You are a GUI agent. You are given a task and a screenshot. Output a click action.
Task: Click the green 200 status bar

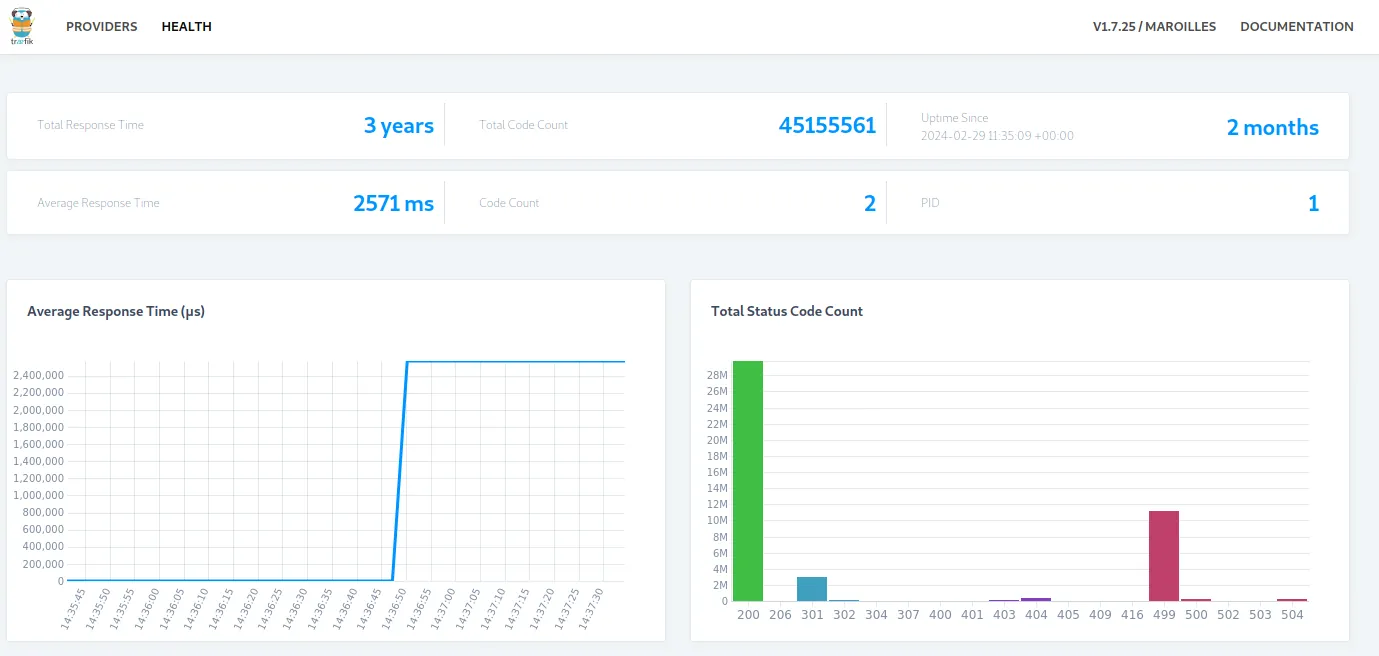(748, 481)
